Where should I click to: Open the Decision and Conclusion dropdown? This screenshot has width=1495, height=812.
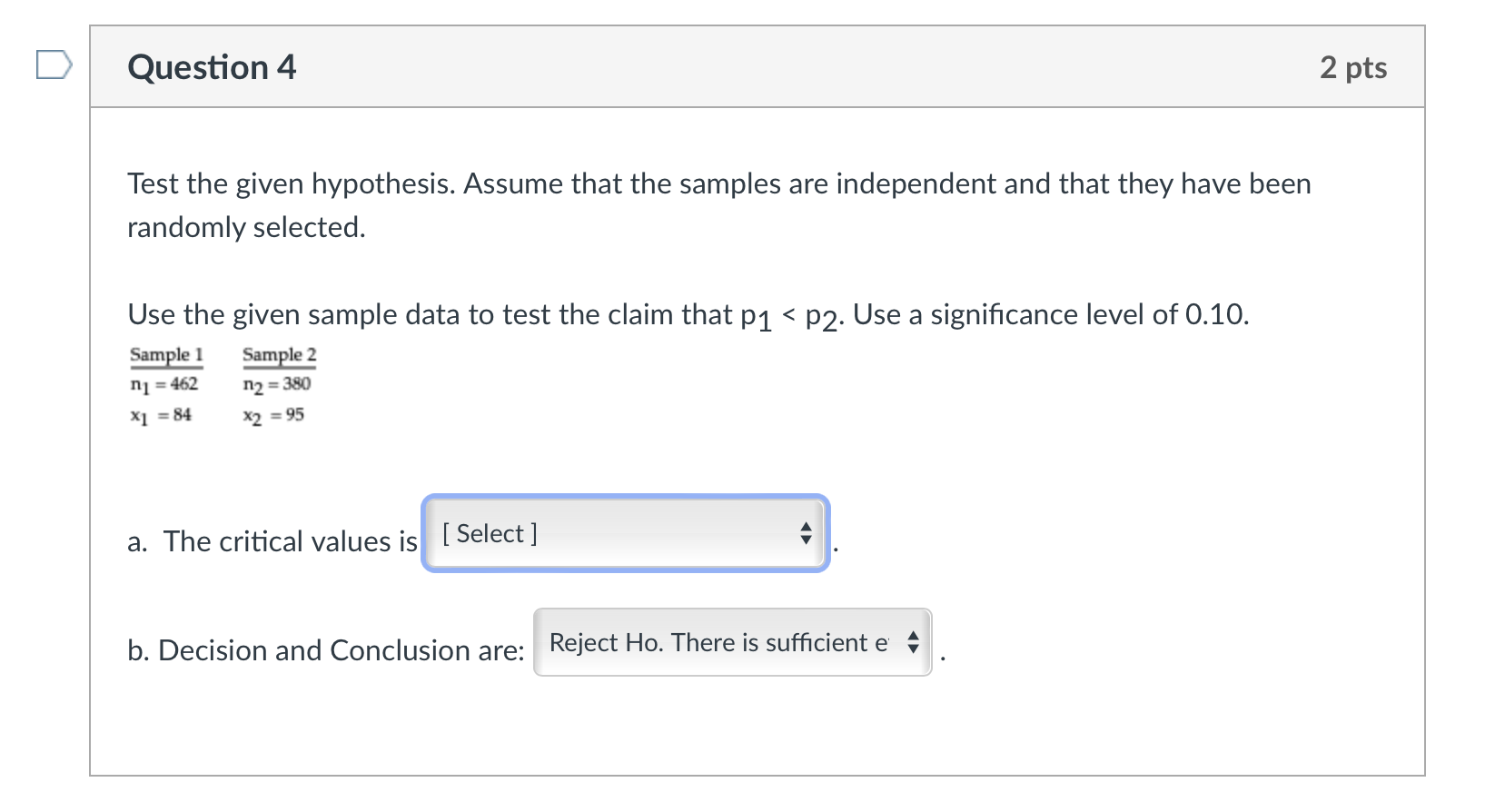733,642
